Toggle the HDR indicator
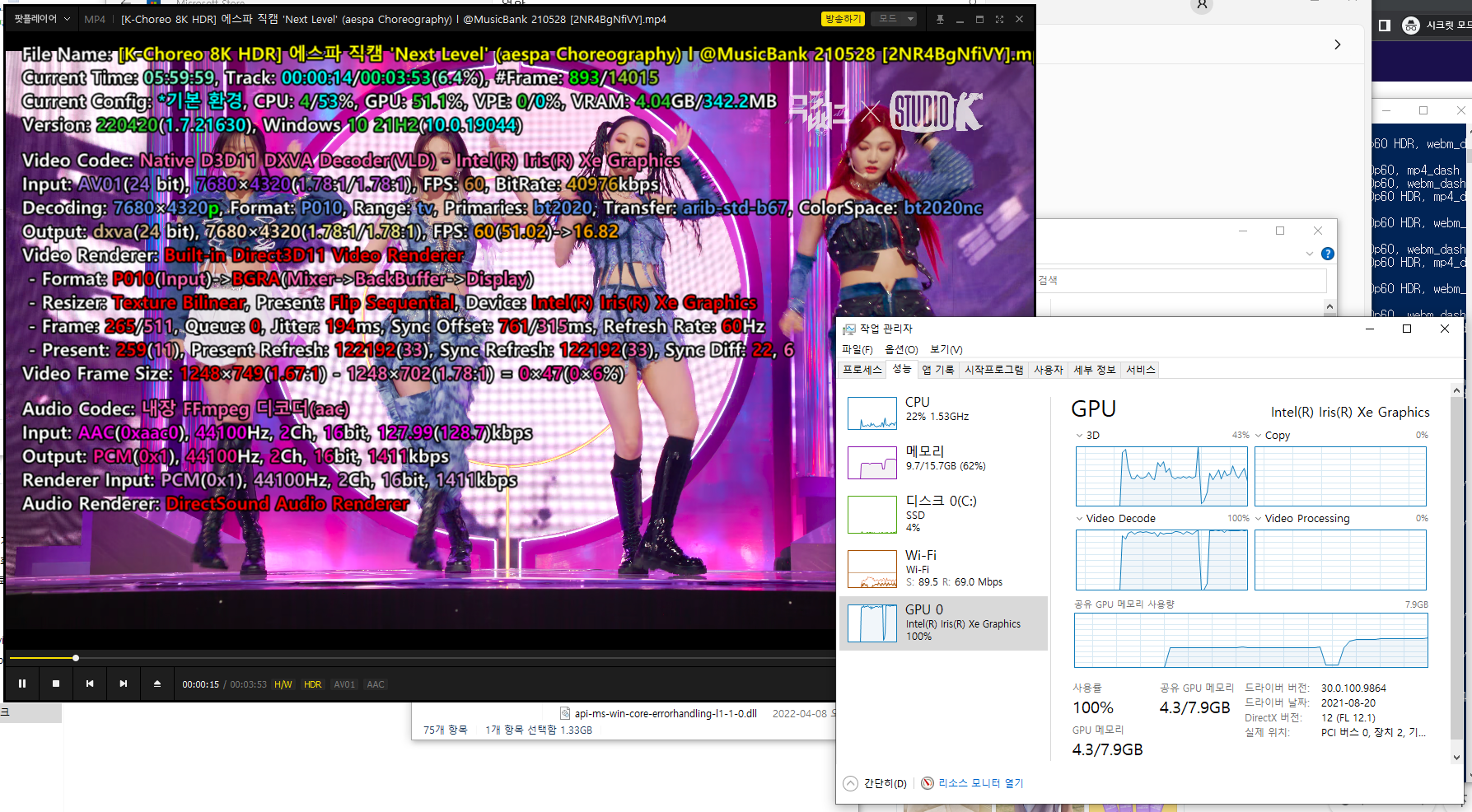The image size is (1472, 812). tap(313, 684)
